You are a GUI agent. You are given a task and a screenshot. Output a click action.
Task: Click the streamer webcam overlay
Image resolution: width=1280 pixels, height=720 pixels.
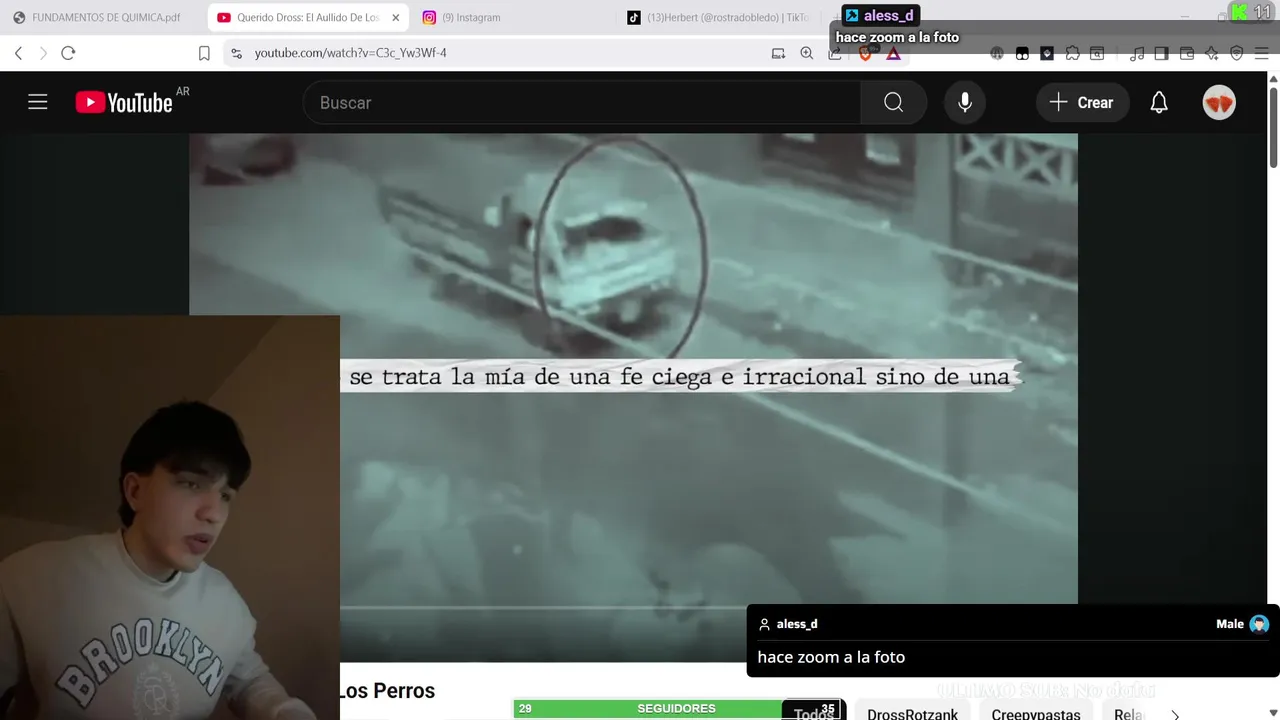tap(170, 518)
